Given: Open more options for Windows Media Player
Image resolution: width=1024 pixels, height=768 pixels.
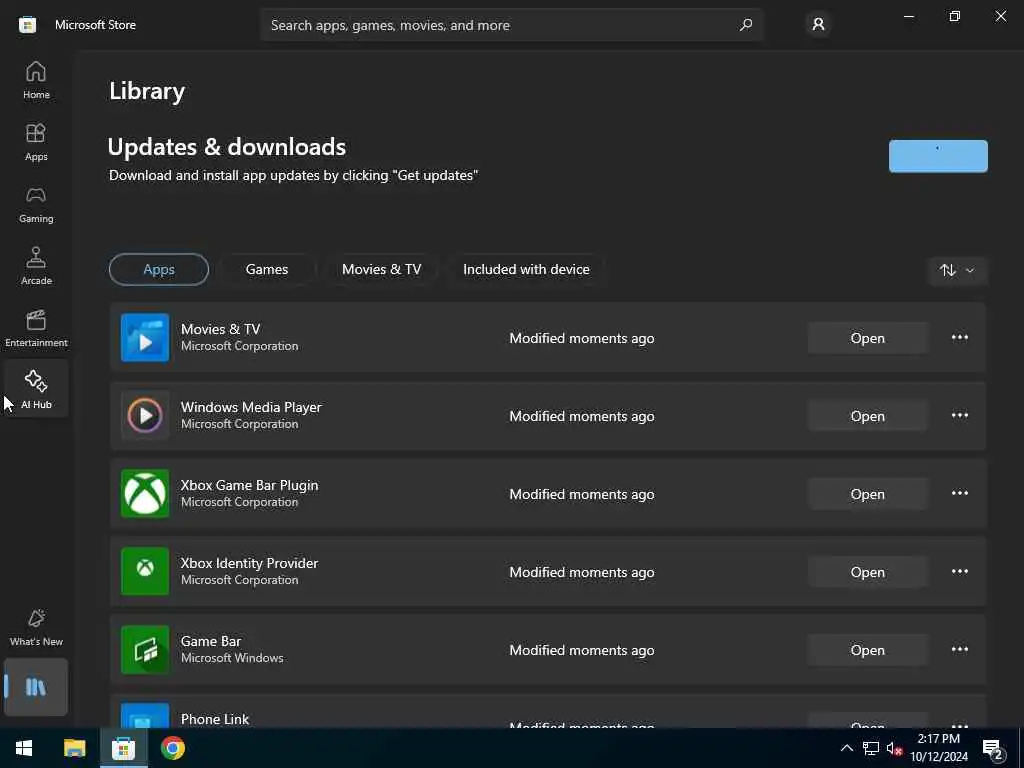Looking at the screenshot, I should 959,415.
